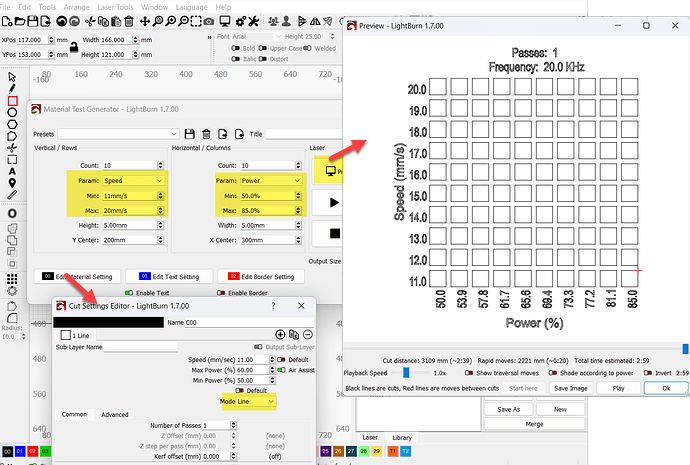
Task: Add sub-layer plus icon in Cut Settings Editor
Action: [x=280, y=335]
